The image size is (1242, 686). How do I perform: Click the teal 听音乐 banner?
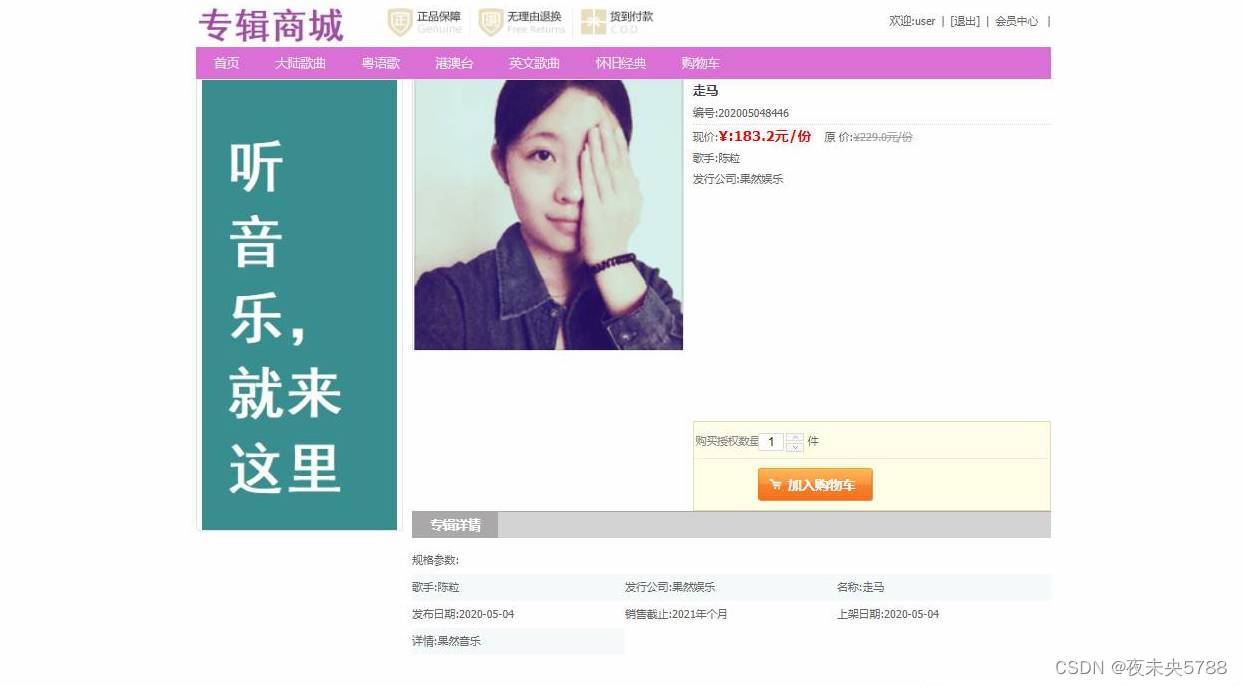299,305
